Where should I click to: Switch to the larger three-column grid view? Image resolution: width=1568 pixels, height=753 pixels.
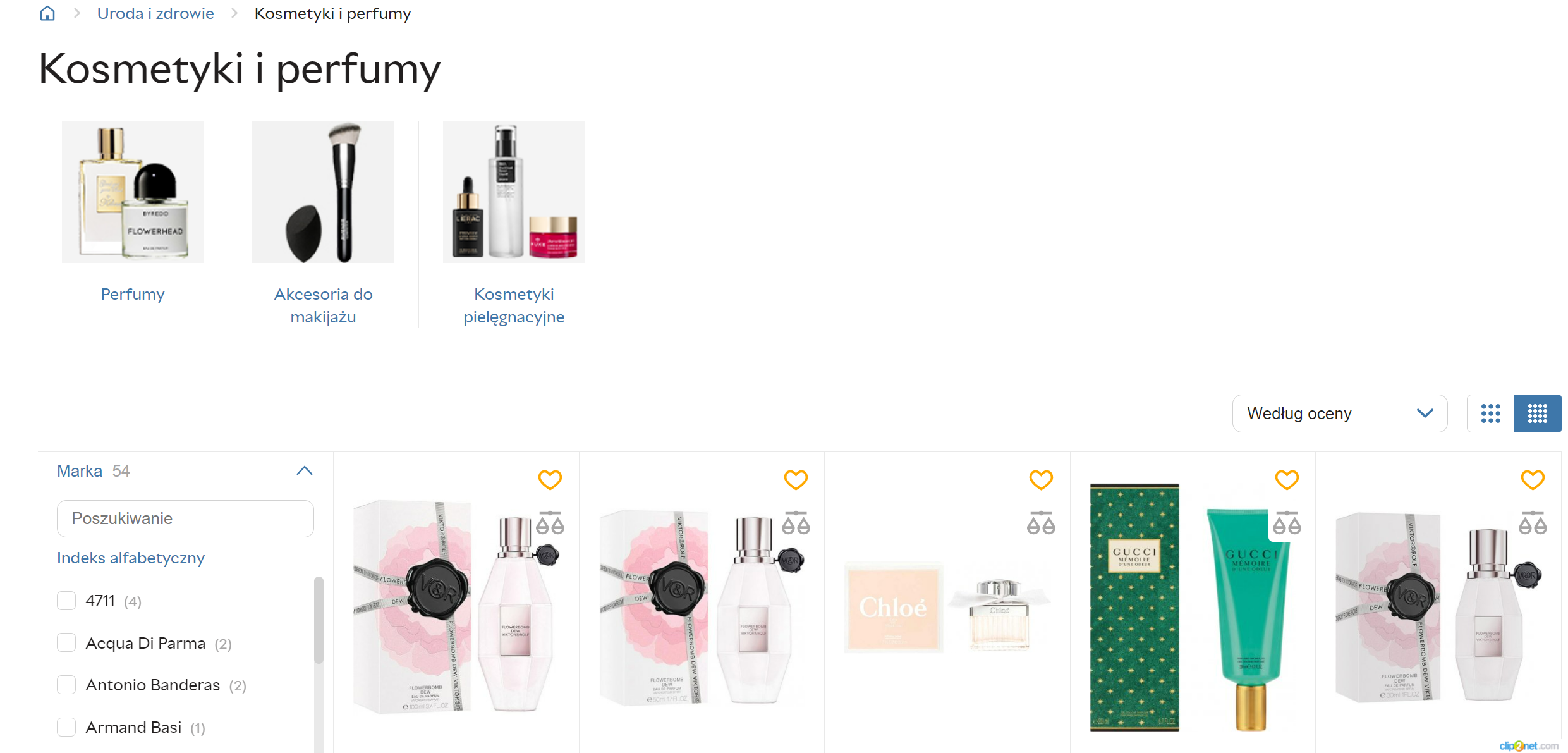click(1490, 413)
